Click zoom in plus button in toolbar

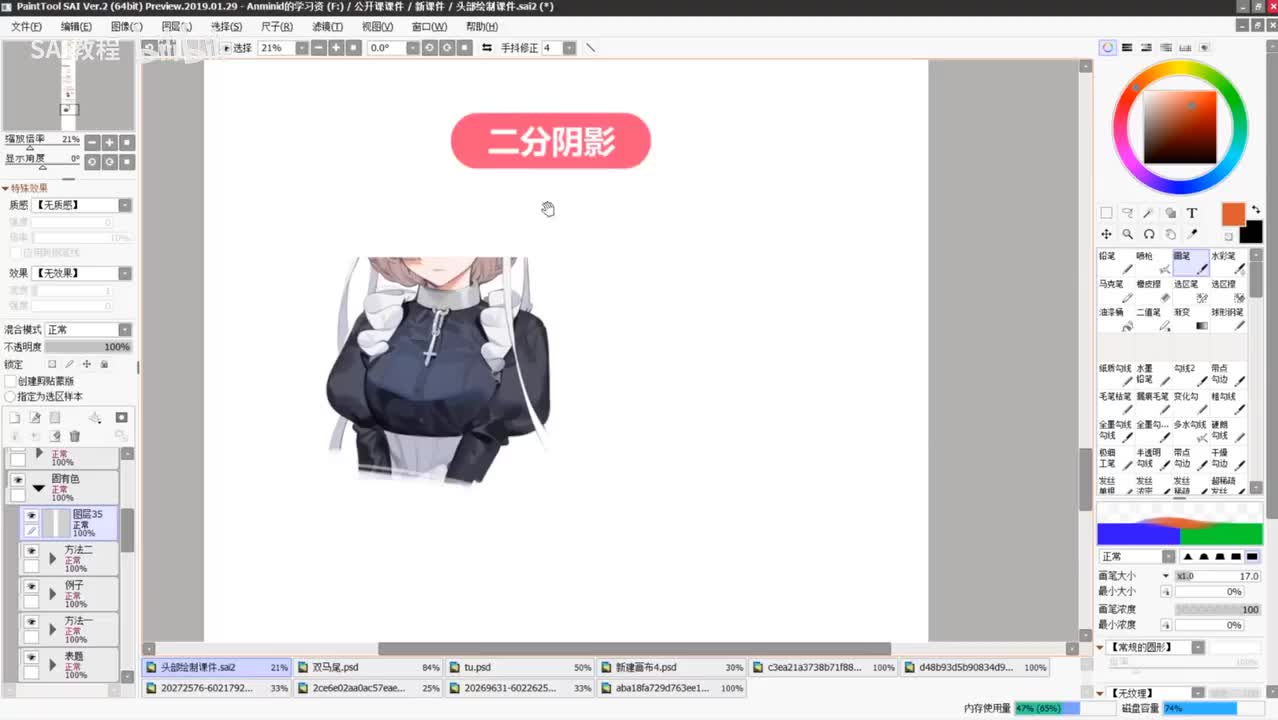(x=335, y=48)
